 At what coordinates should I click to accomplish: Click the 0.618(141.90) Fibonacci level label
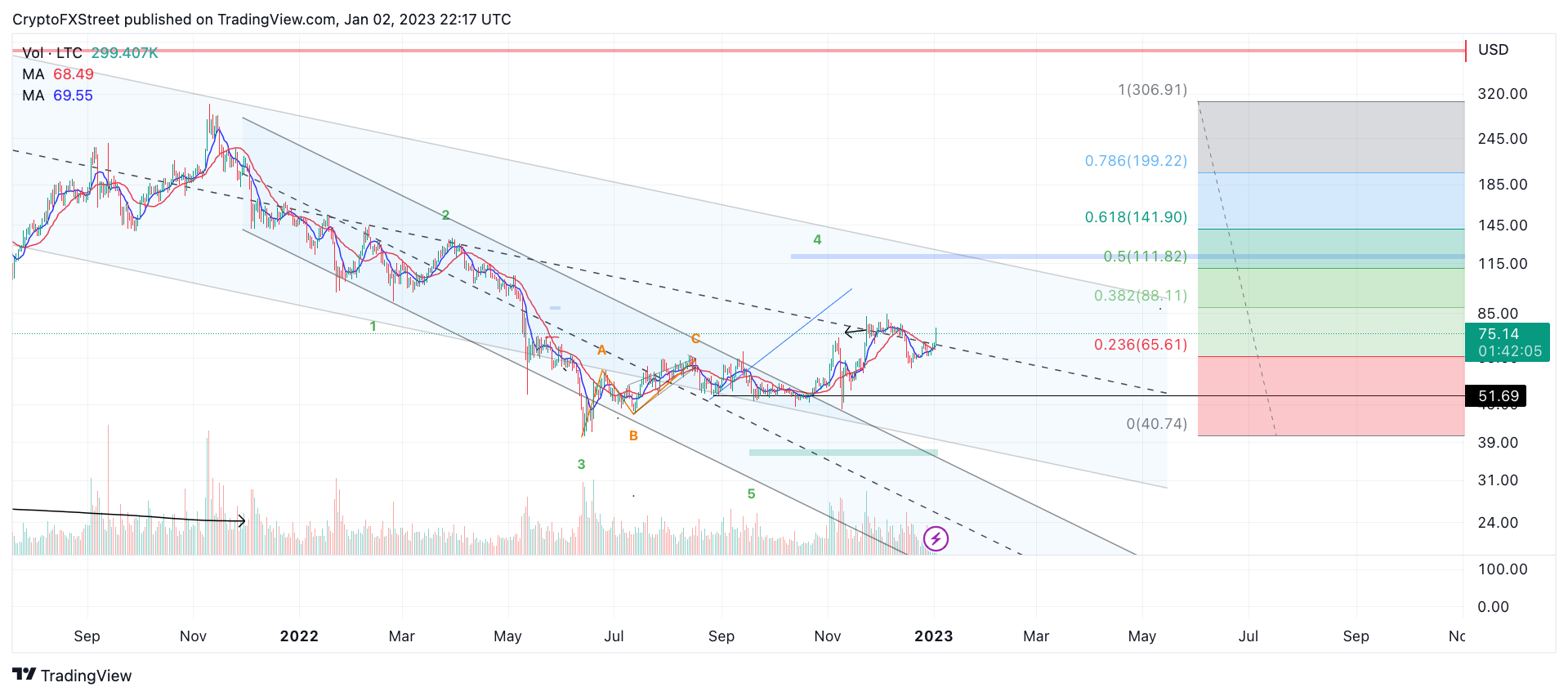(1136, 217)
